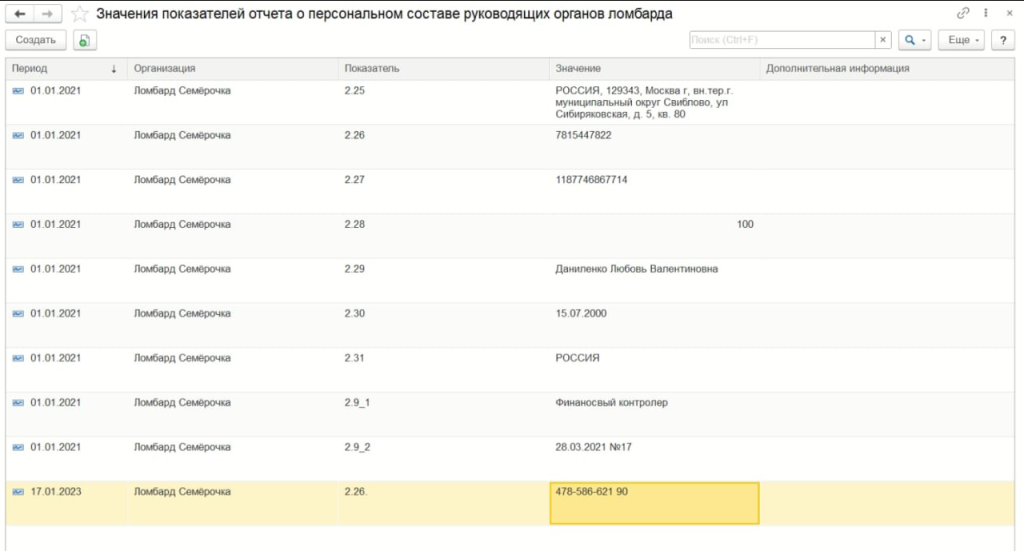Click the record icon of the 17.01.2023 row
The height and width of the screenshot is (551, 1024).
tap(17, 492)
